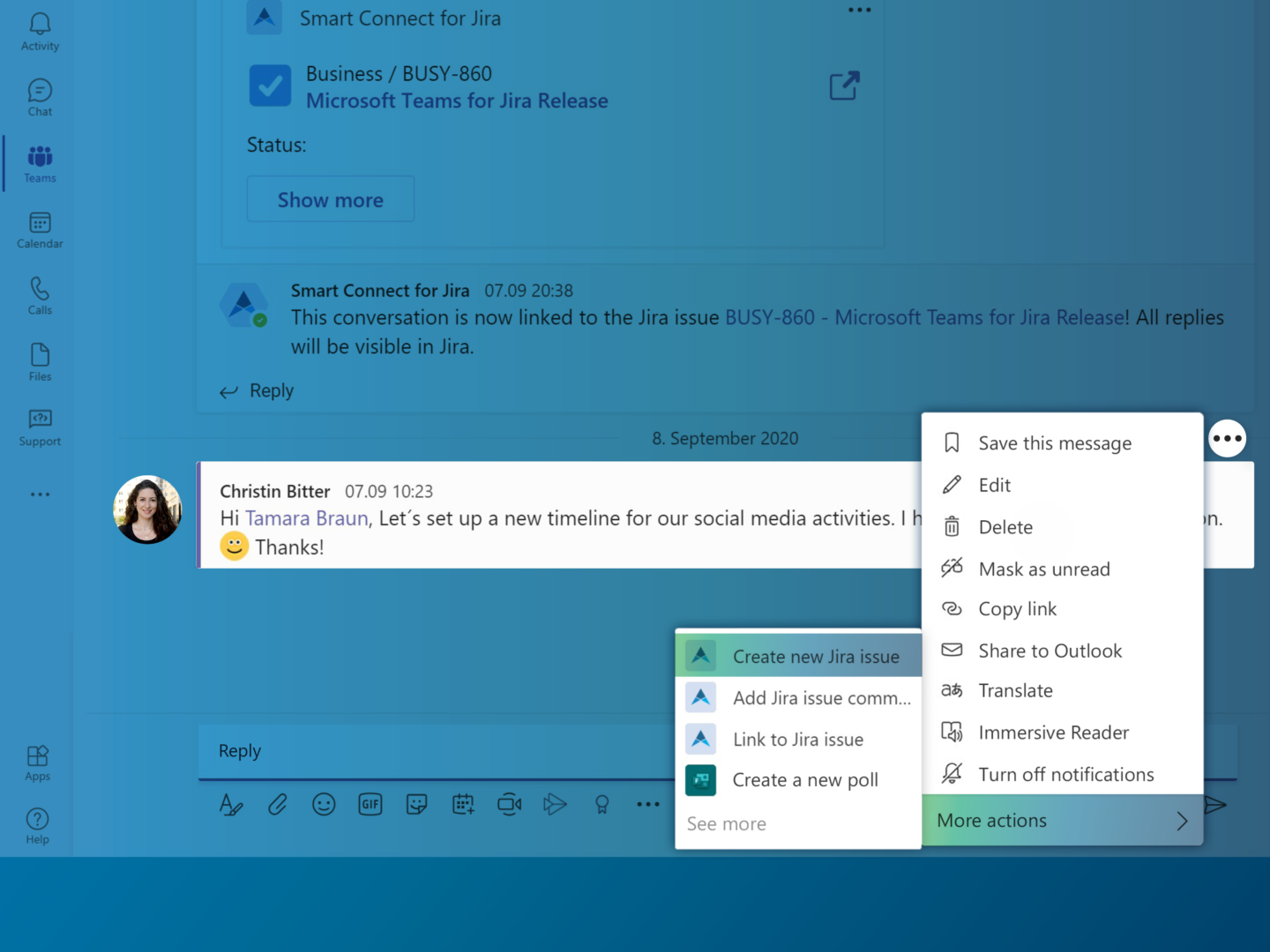
Task: Click the Christin Bitter sender name
Action: [275, 491]
